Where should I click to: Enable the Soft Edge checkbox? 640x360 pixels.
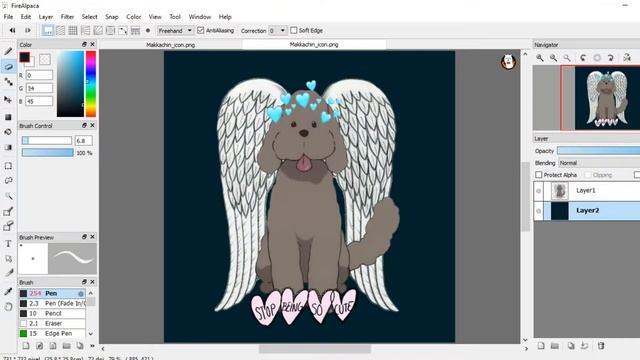pos(293,30)
